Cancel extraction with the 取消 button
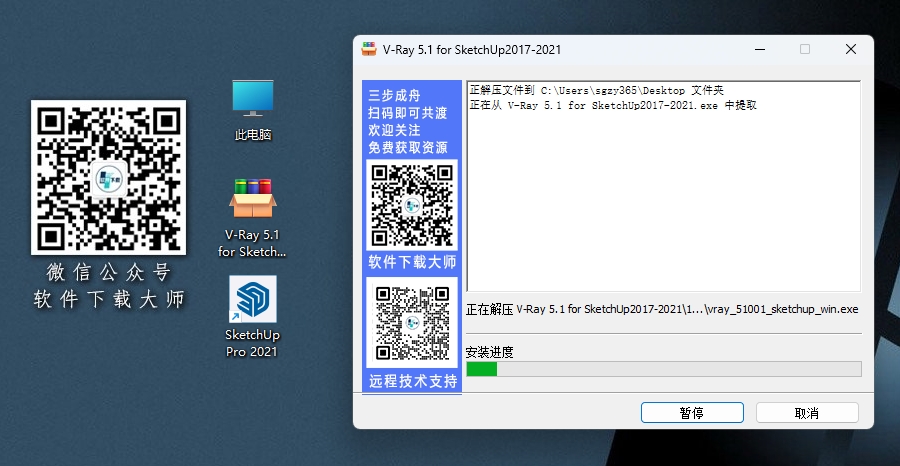 coord(807,413)
